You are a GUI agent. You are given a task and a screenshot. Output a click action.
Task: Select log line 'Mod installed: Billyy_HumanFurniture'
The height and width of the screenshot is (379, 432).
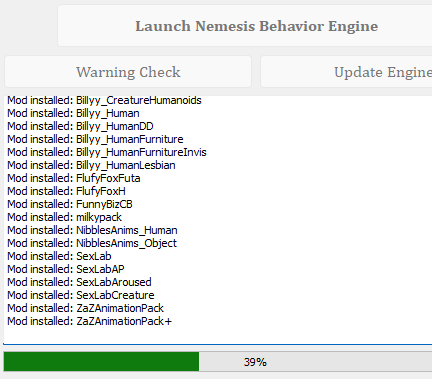click(x=95, y=139)
